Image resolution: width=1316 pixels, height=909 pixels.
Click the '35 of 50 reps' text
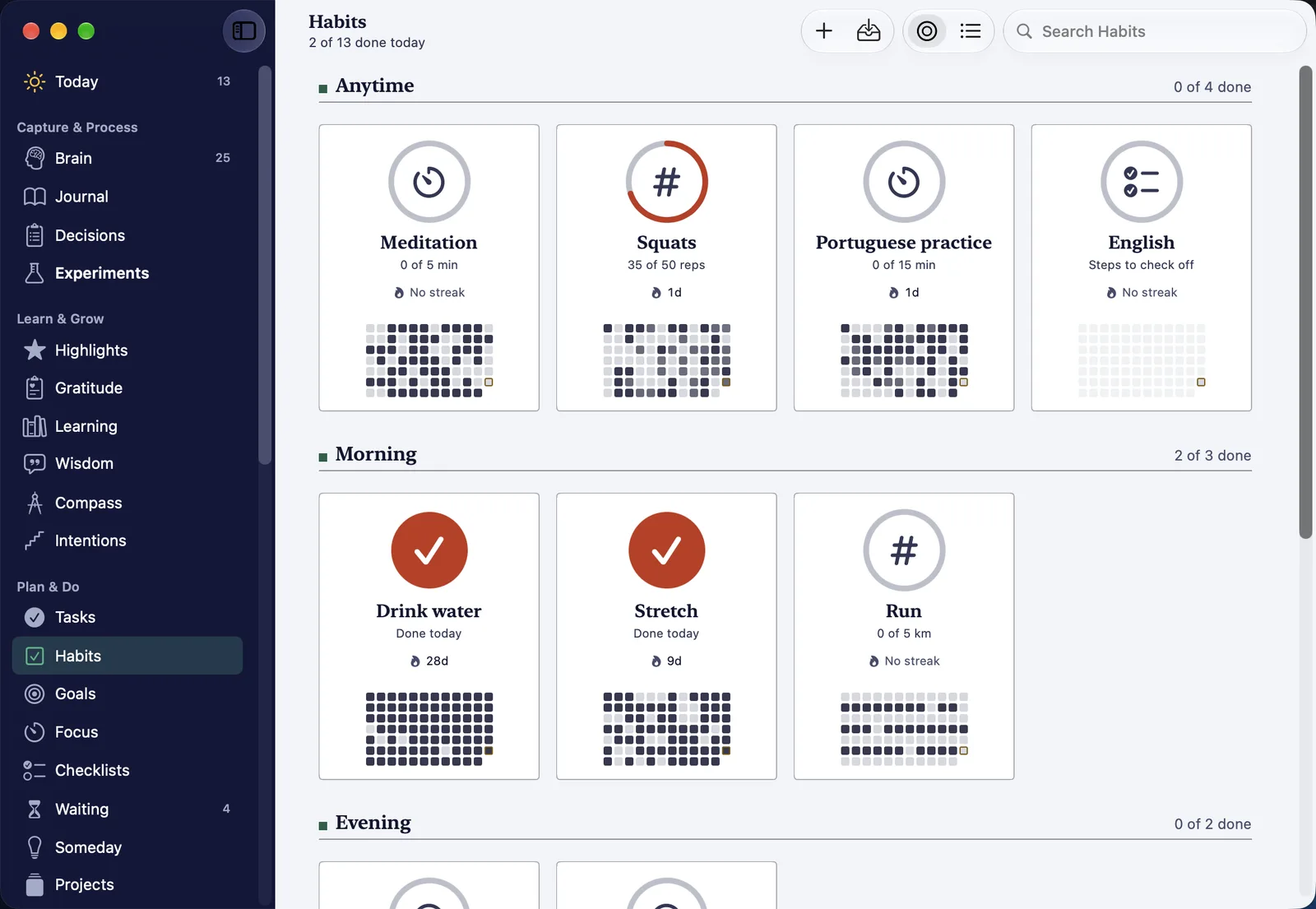(666, 265)
